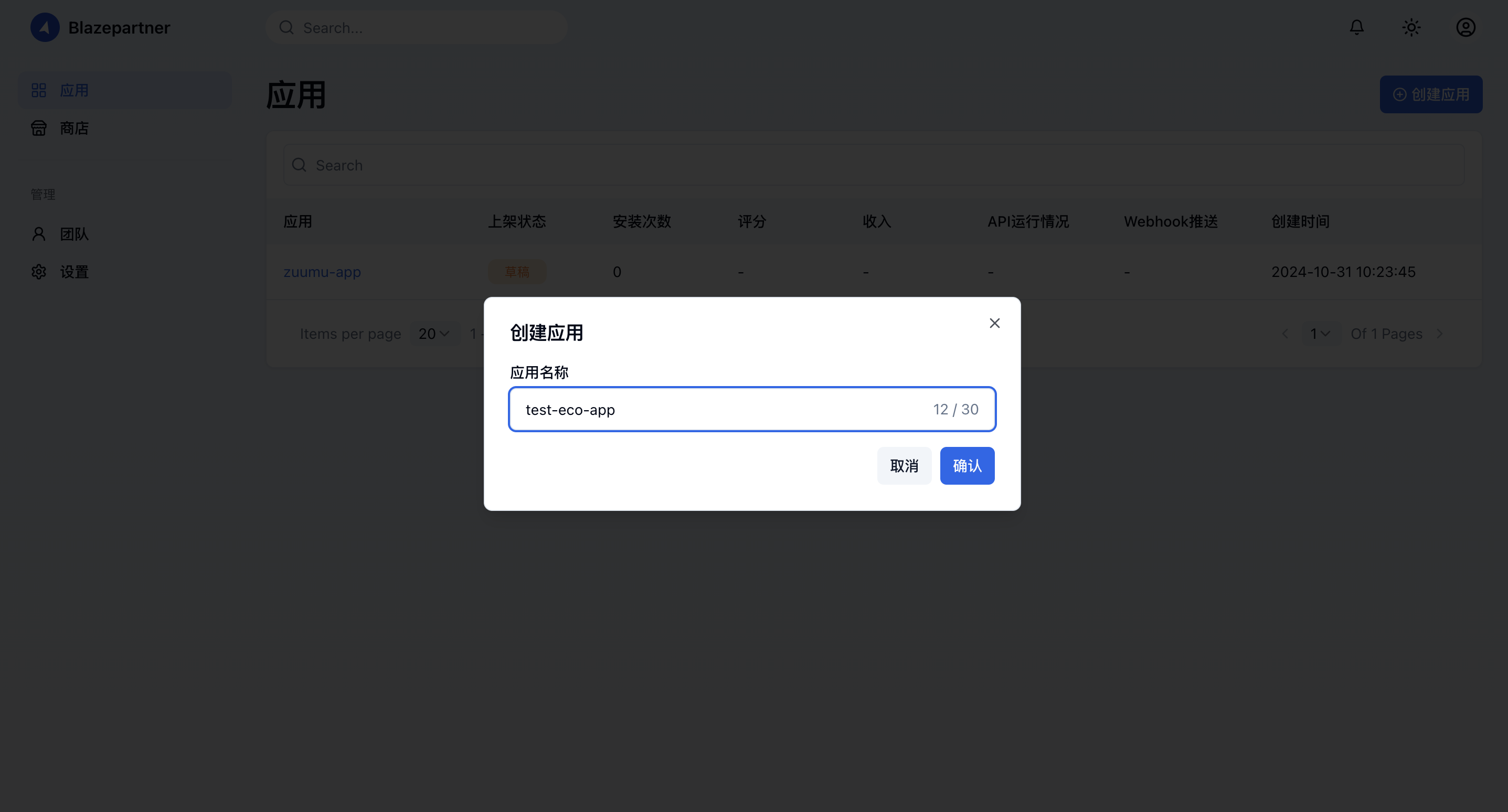
Task: Click the 评分 column header
Action: click(752, 221)
